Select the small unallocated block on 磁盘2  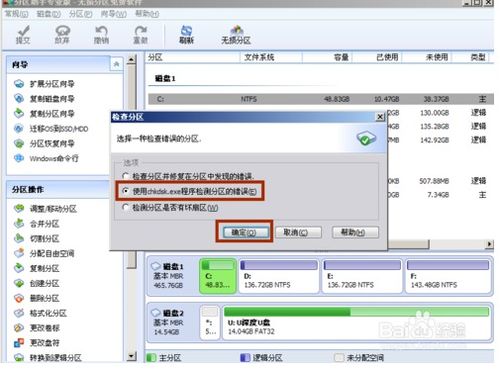210,322
